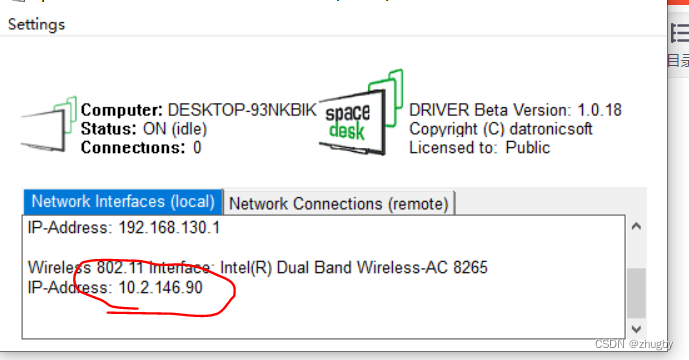Switch to Network Interfaces (local) tab

(123, 202)
